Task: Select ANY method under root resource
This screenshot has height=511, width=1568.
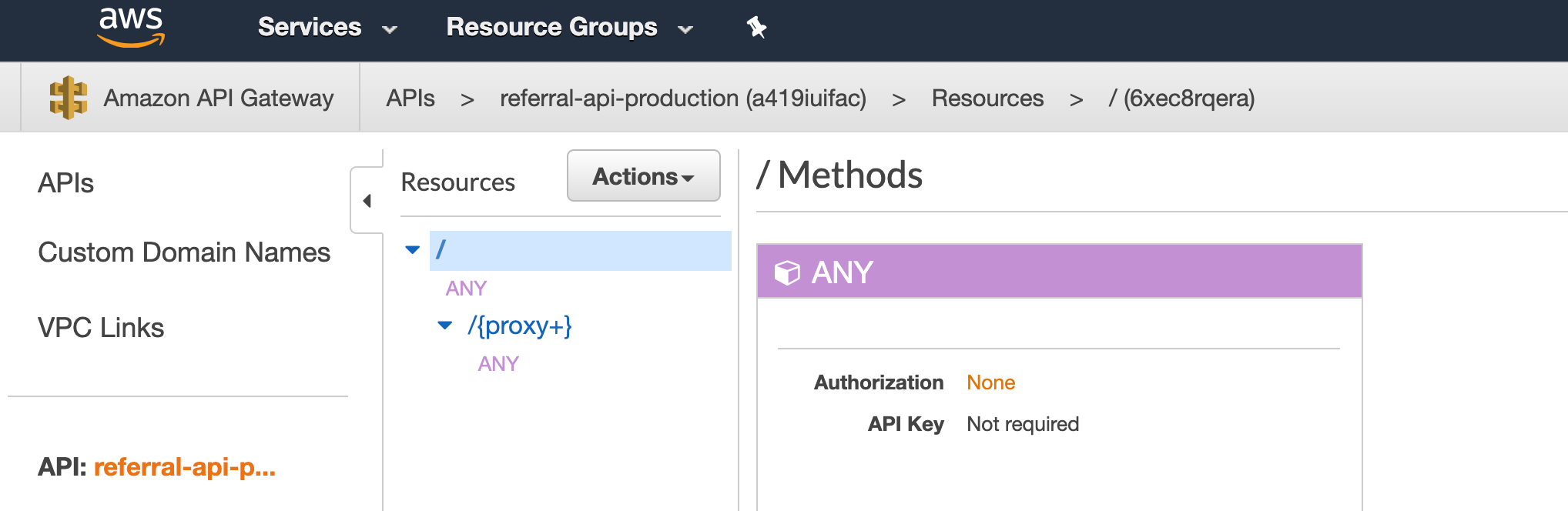Action: pos(466,289)
